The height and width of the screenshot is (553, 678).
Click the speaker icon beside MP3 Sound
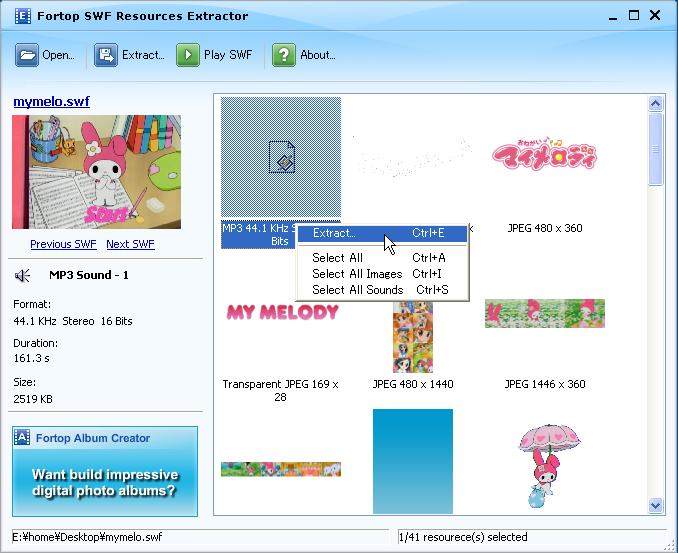point(22,275)
